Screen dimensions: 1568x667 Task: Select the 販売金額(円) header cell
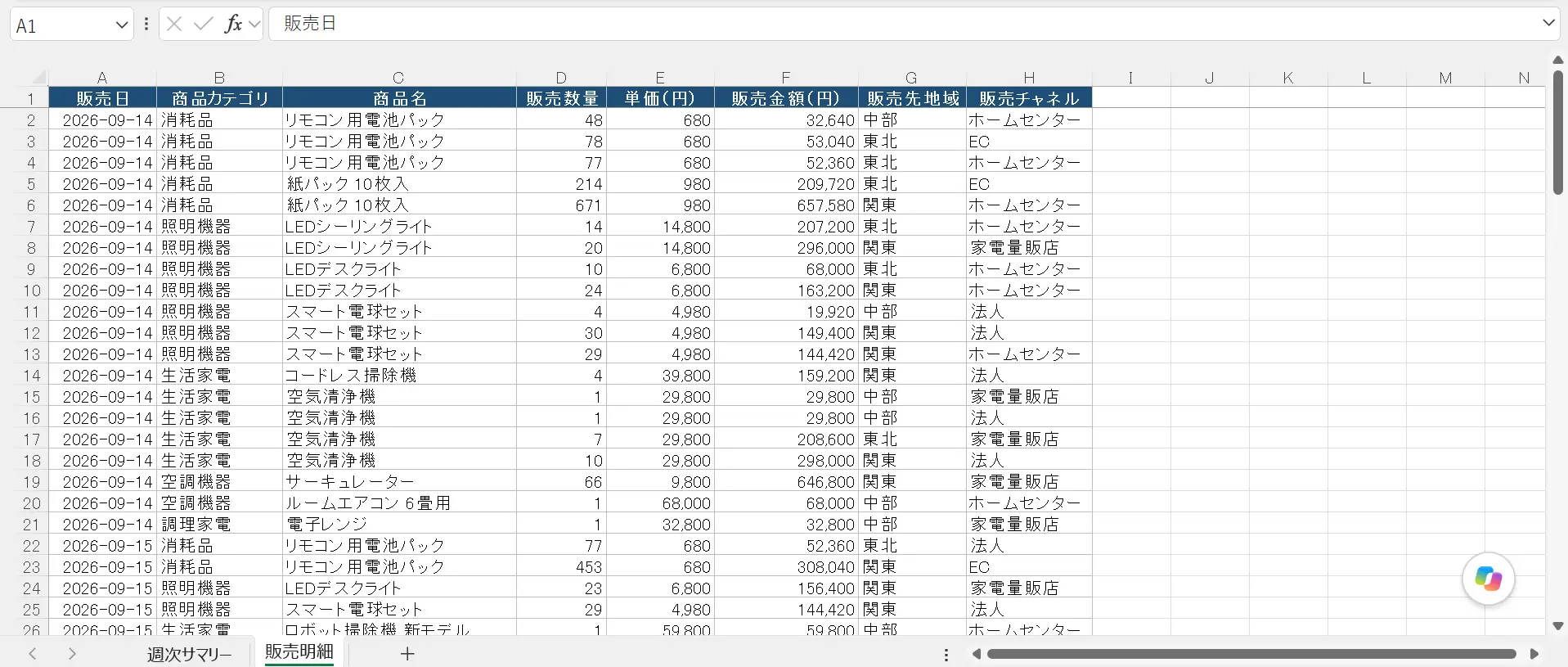pos(786,98)
